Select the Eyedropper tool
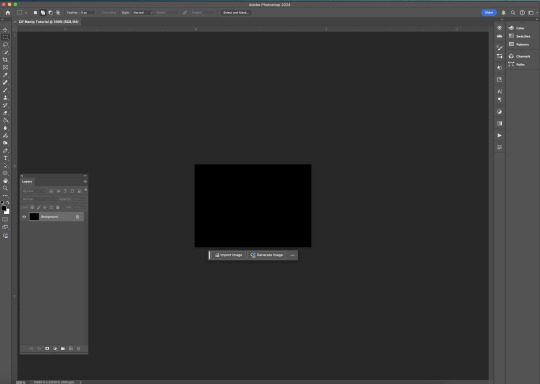 pos(5,75)
